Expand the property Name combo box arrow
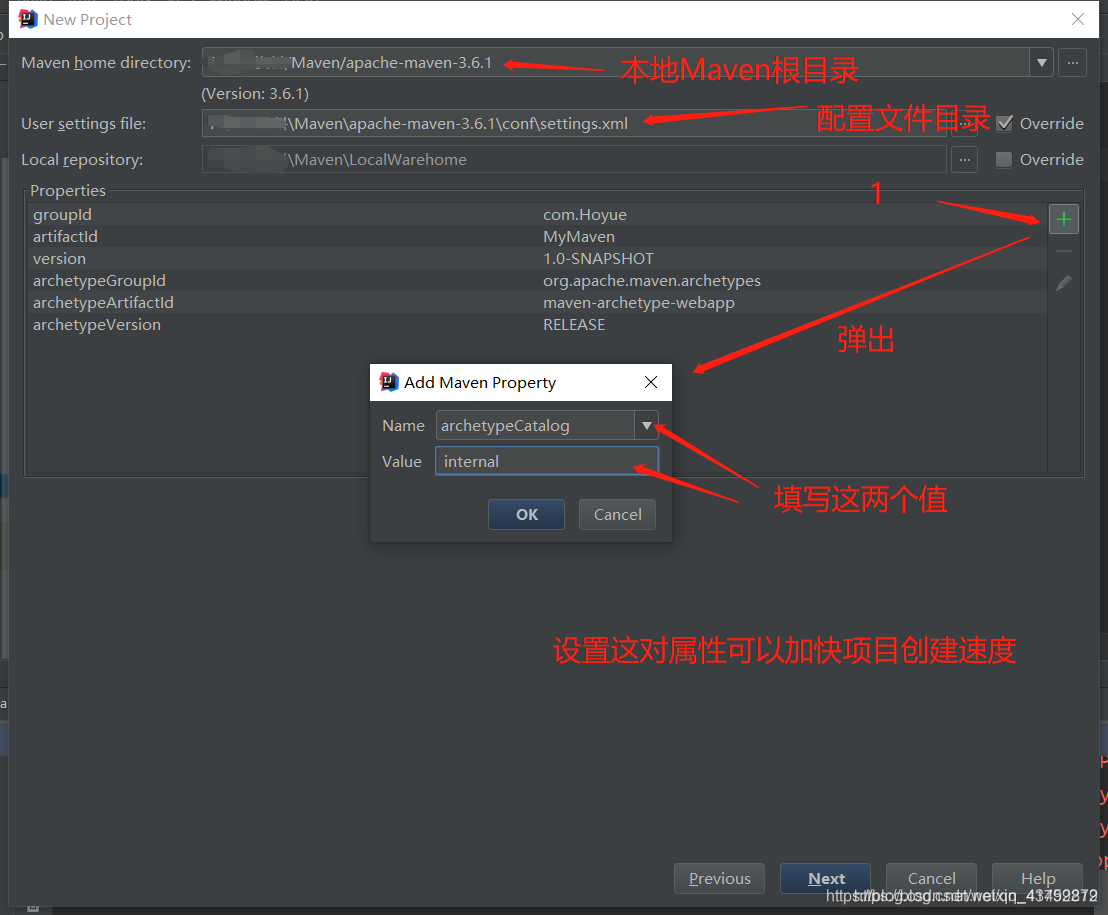1108x915 pixels. 647,425
